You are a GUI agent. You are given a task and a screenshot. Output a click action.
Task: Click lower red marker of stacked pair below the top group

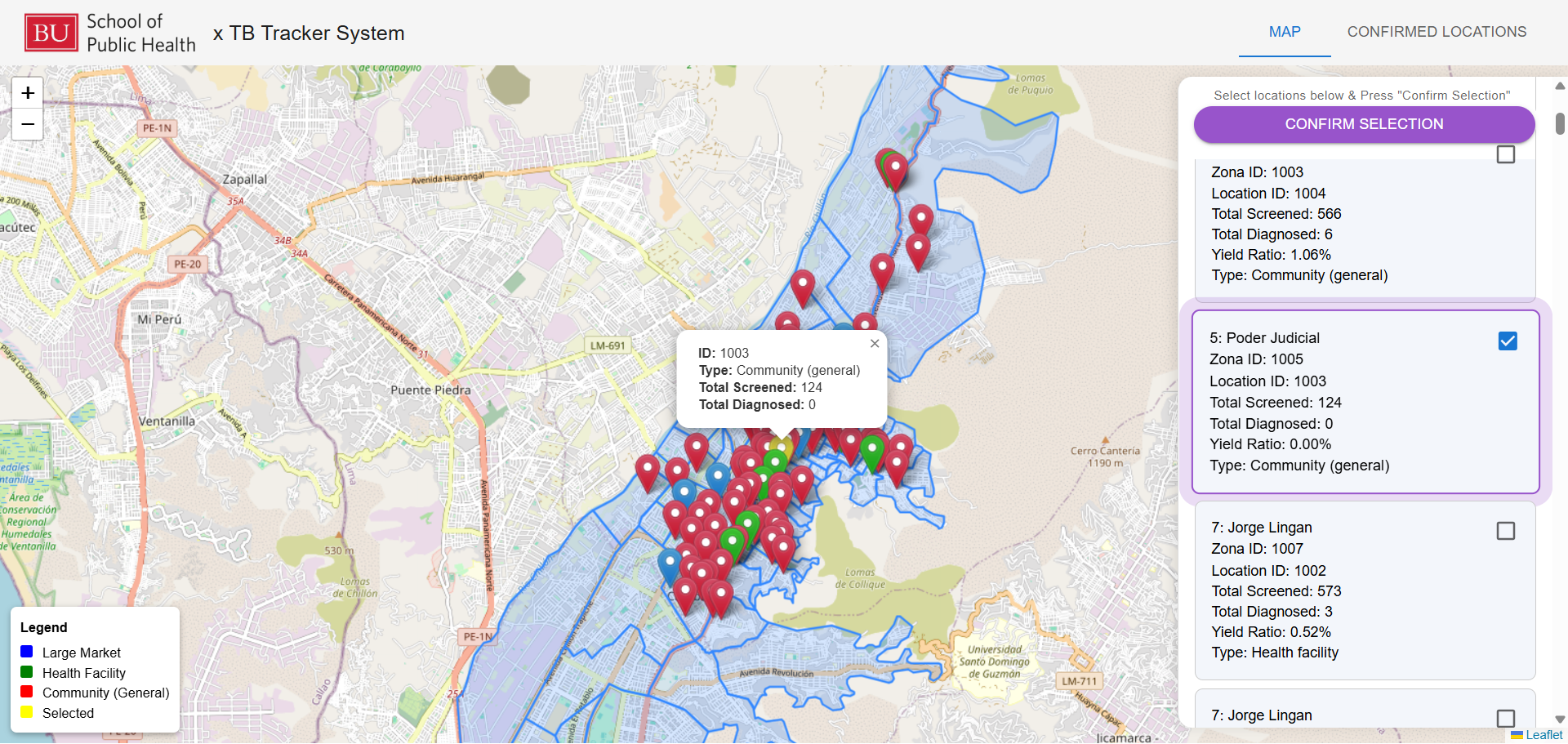pos(918,252)
